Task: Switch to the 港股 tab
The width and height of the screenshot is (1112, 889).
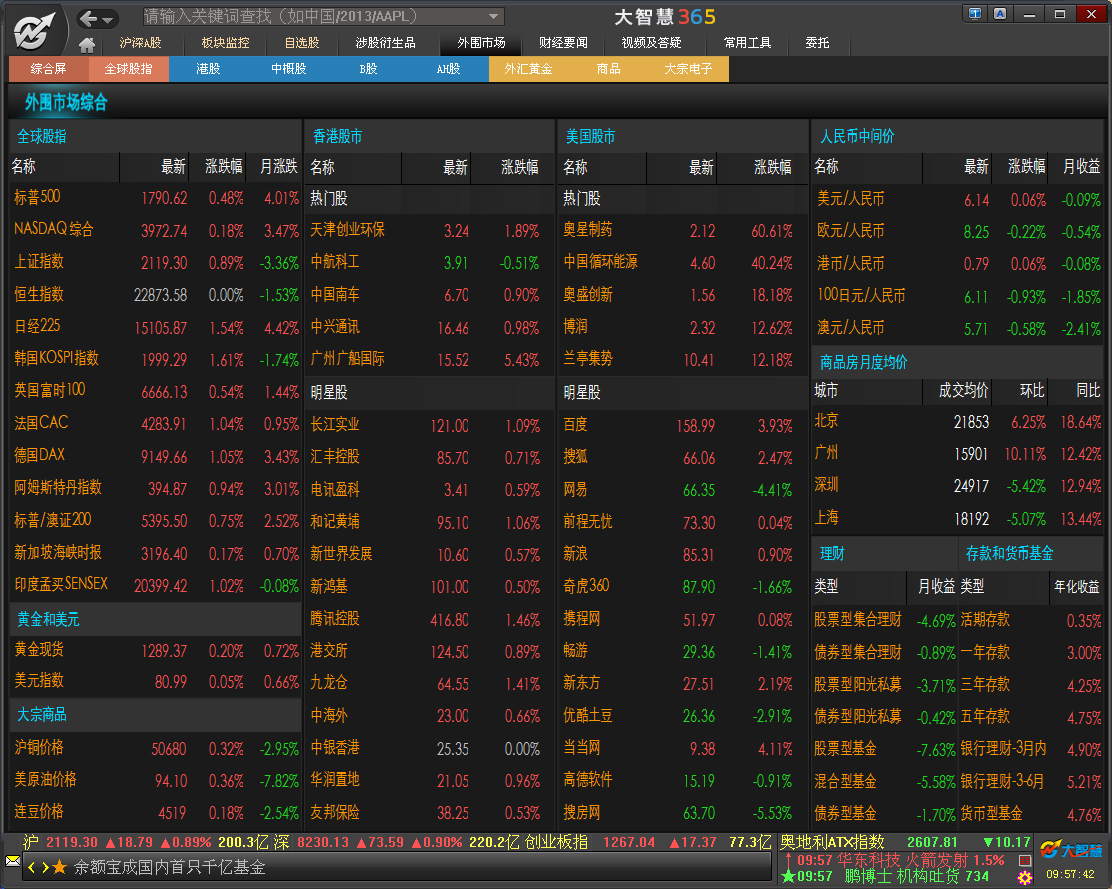Action: [x=208, y=69]
